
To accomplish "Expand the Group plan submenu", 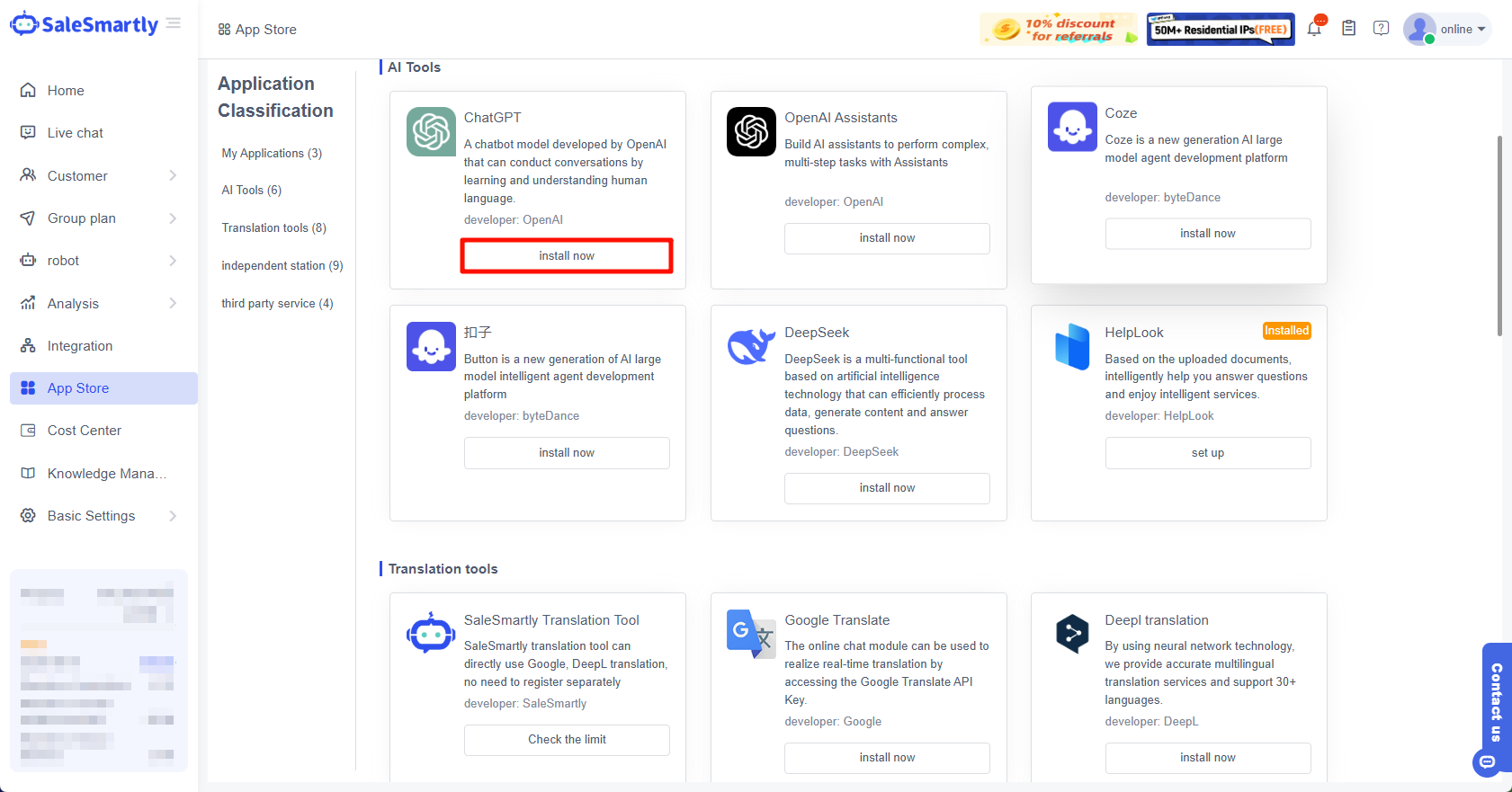I will click(x=99, y=218).
